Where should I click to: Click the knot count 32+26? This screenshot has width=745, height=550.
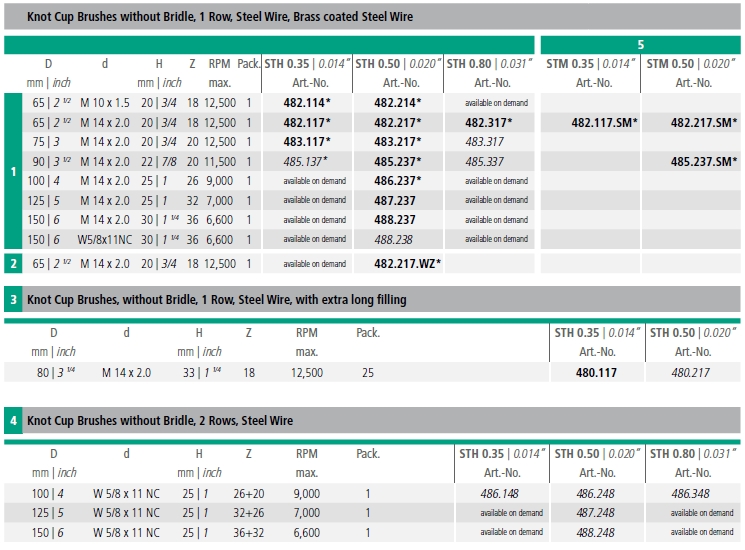248,513
